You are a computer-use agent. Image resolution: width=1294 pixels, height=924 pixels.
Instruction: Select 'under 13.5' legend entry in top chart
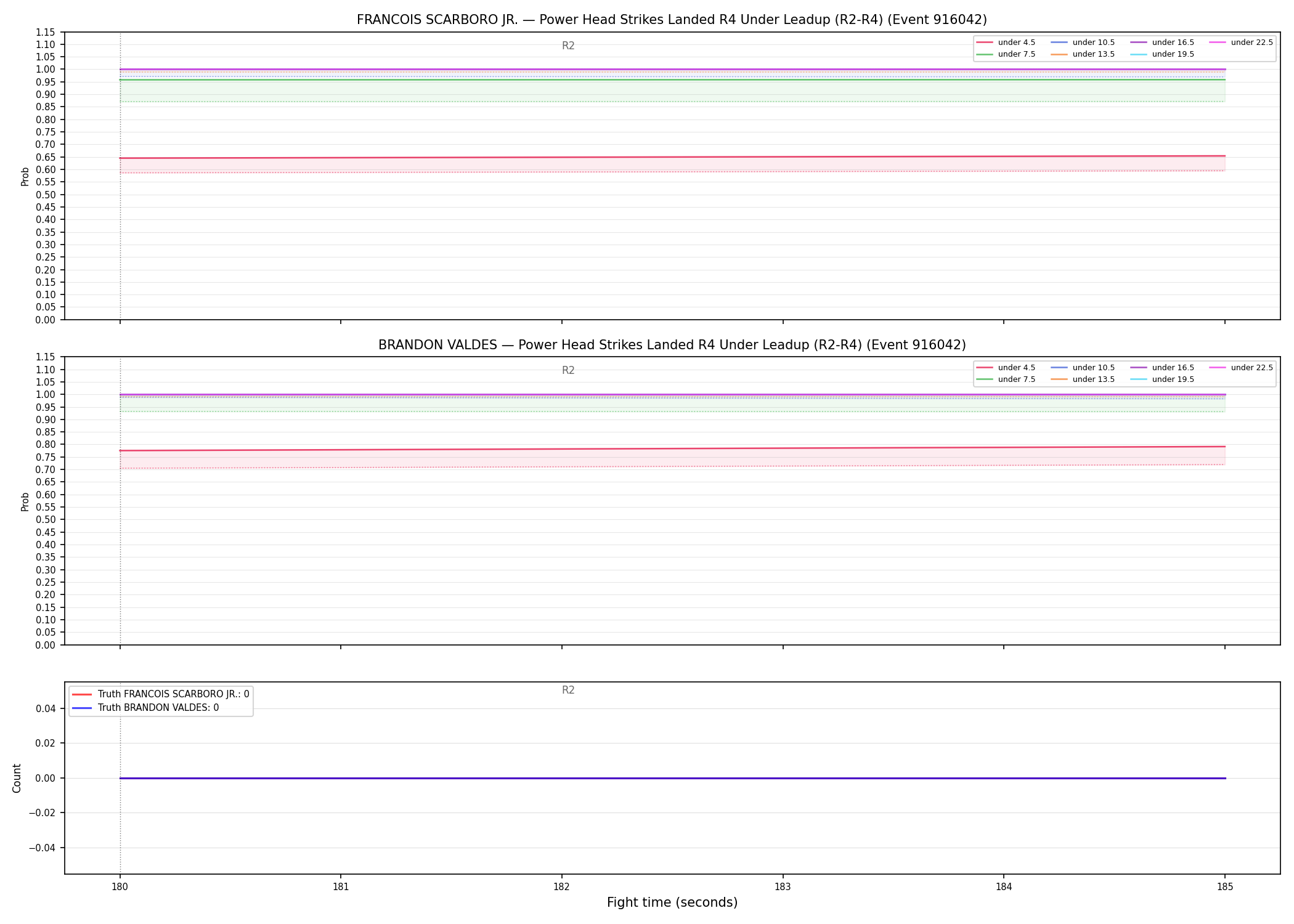pos(1083,54)
